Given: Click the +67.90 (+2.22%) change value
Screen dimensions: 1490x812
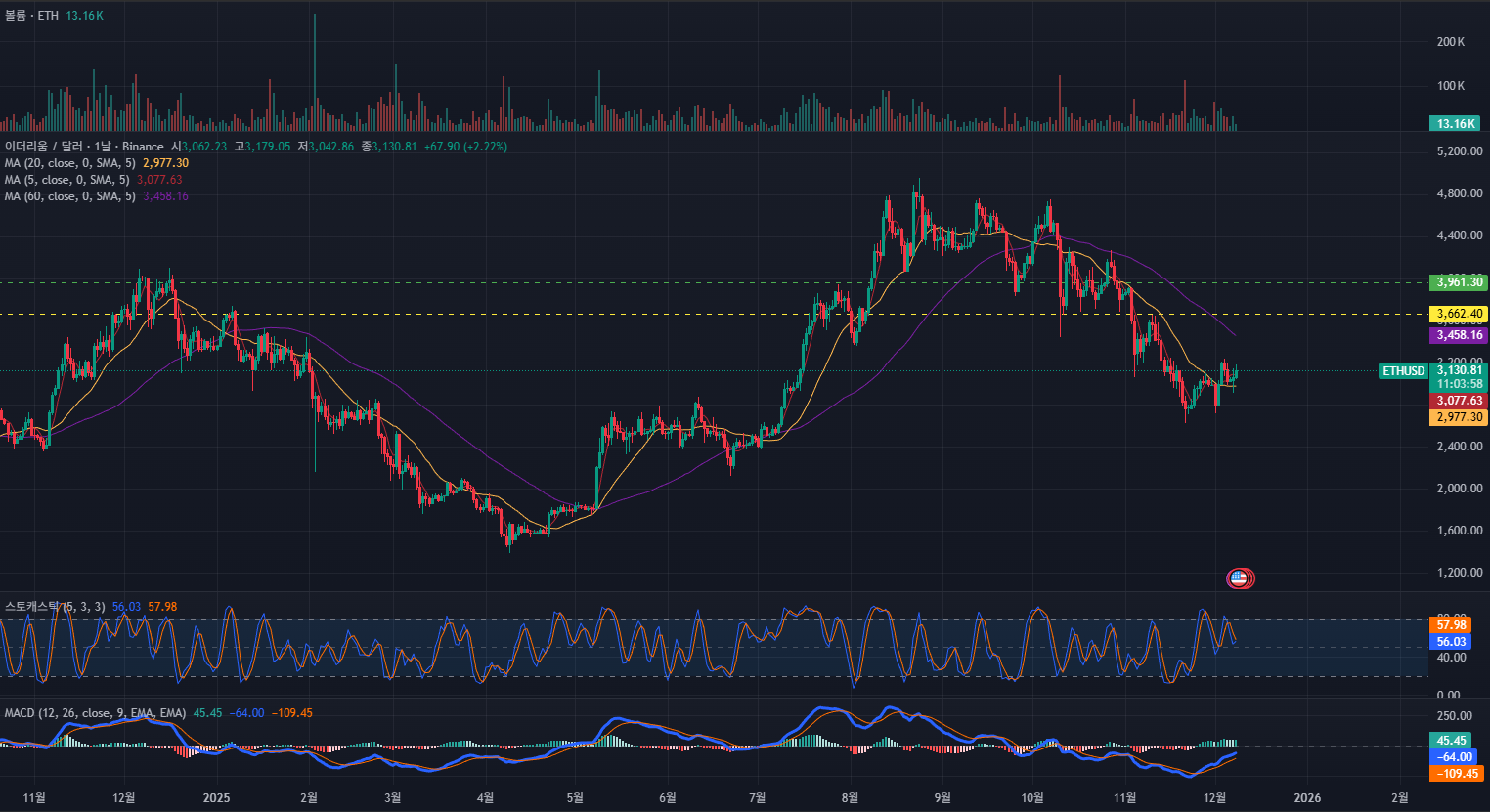Looking at the screenshot, I should (465, 147).
